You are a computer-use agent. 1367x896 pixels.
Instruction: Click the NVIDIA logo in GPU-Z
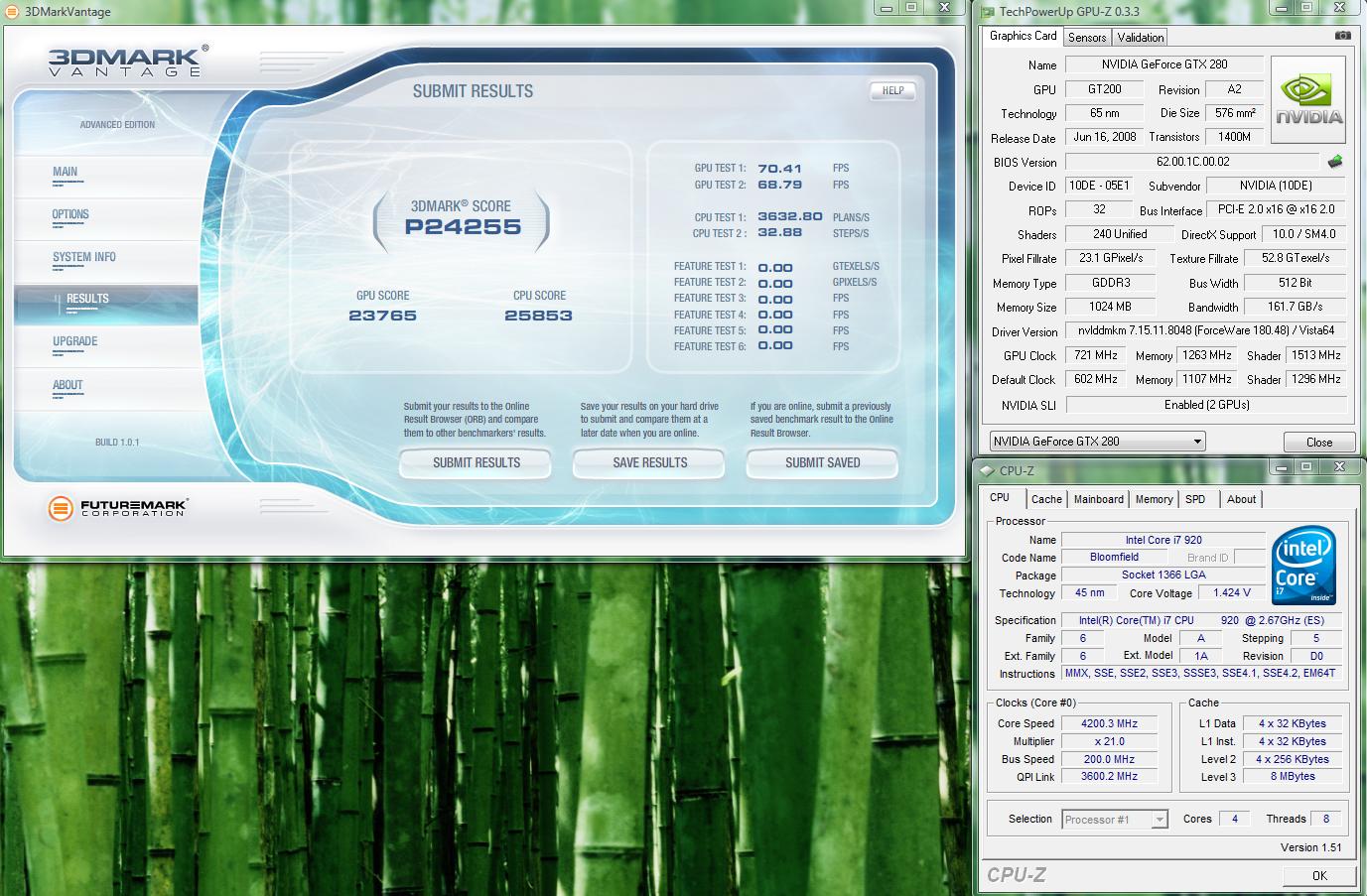pos(1308,101)
